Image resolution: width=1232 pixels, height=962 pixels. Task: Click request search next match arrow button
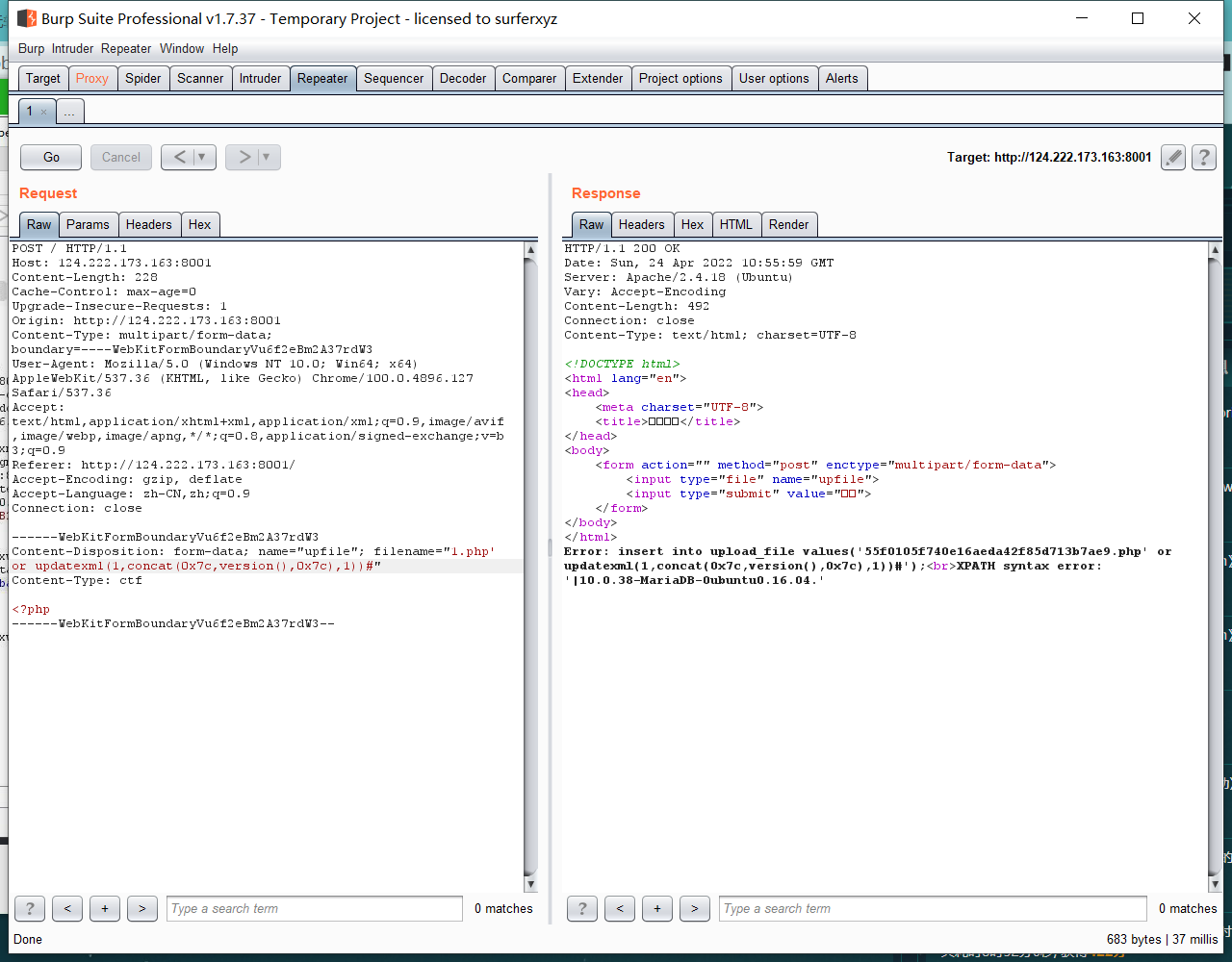tap(142, 908)
